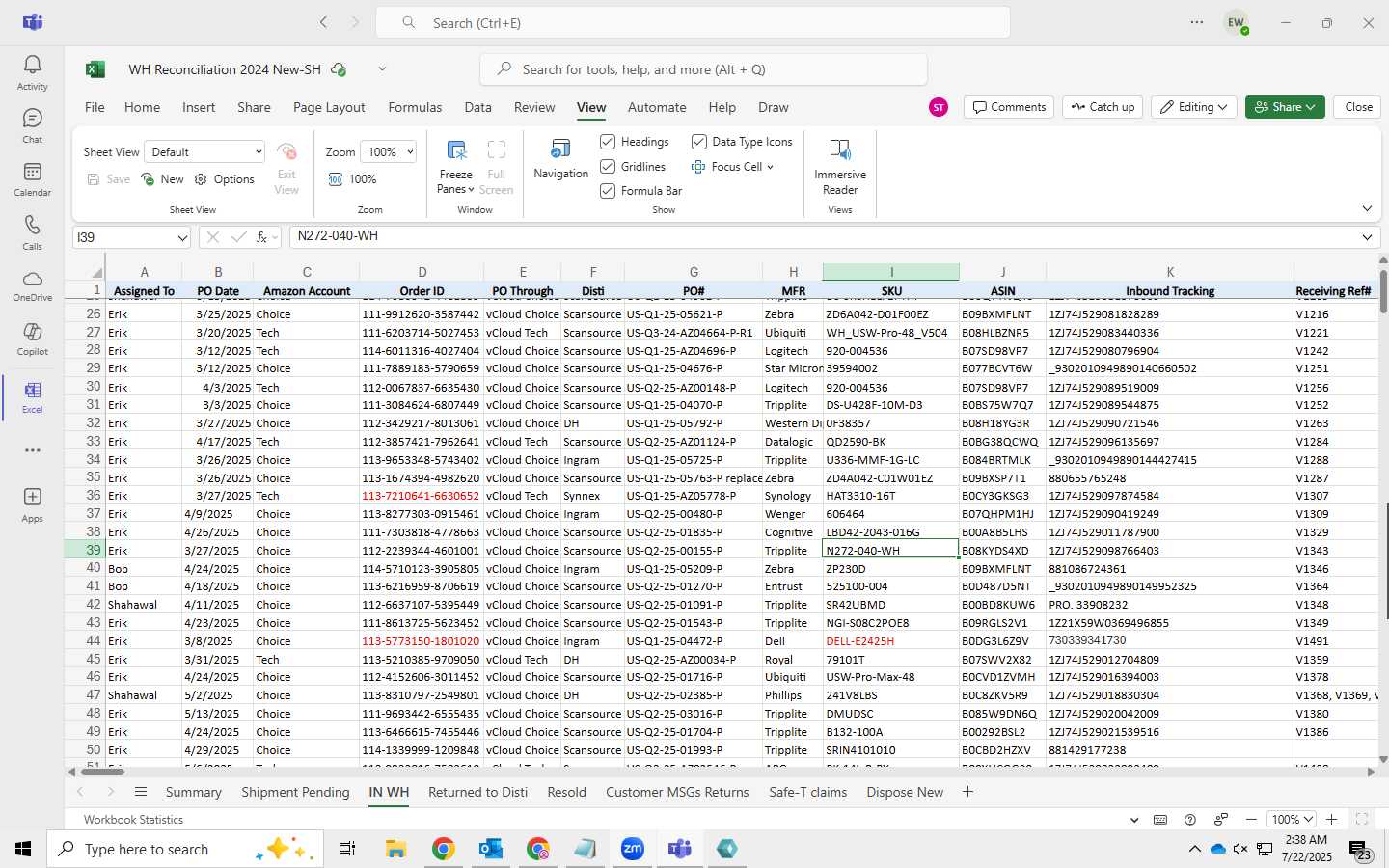Screen dimensions: 1389x868
Task: Create a New sheet view
Action: point(162,179)
